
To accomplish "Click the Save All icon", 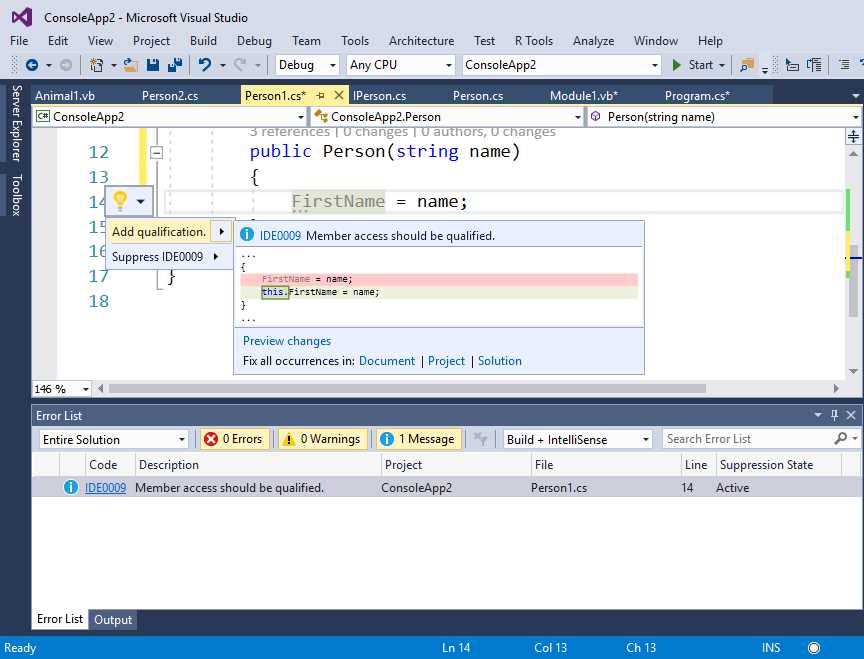I will coord(175,65).
